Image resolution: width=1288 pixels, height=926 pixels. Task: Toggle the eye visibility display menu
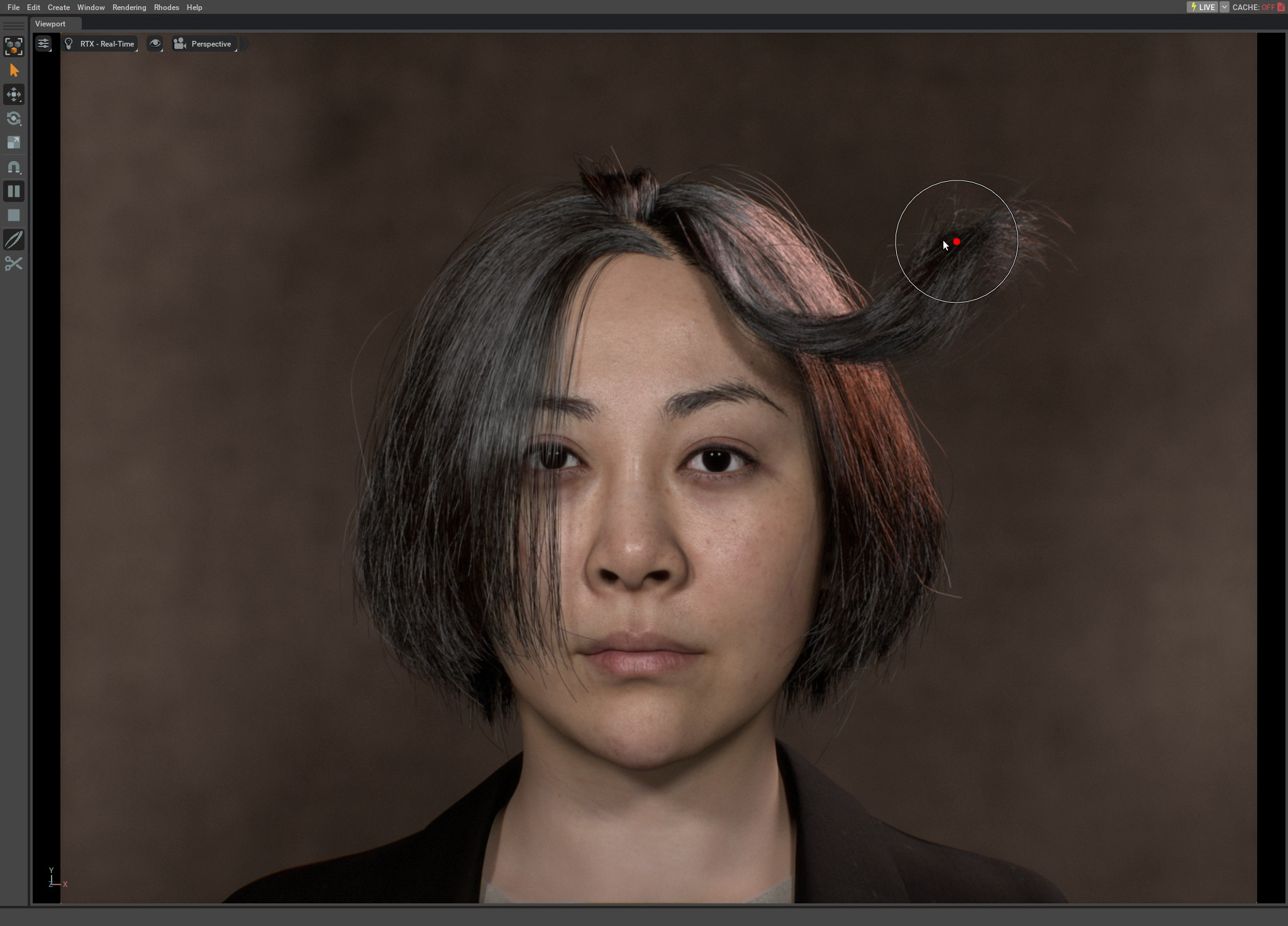[x=155, y=44]
